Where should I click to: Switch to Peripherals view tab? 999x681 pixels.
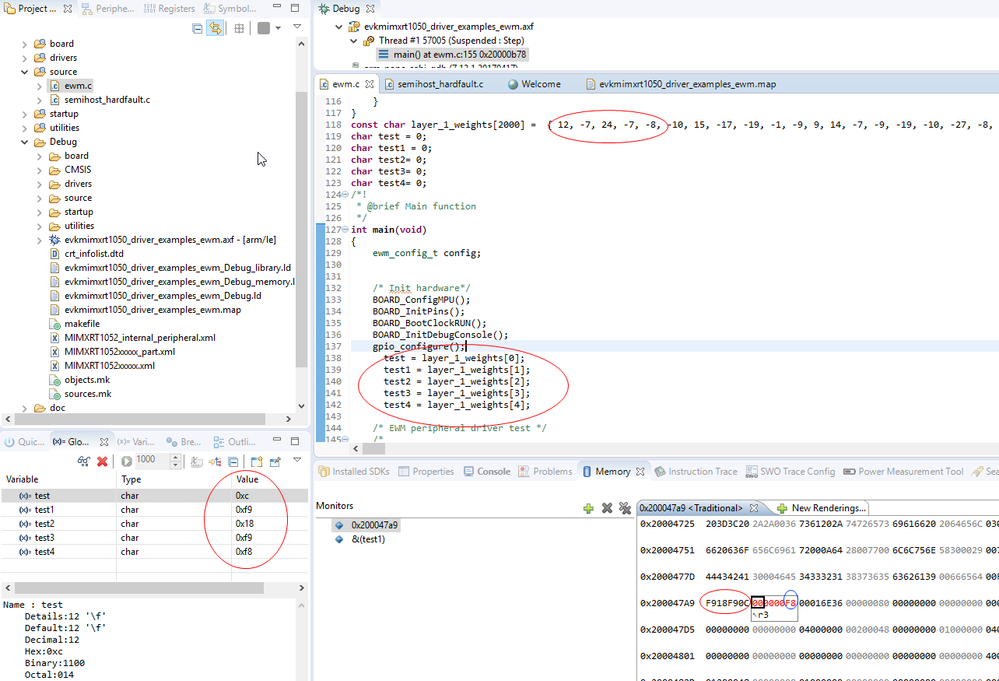[x=108, y=8]
